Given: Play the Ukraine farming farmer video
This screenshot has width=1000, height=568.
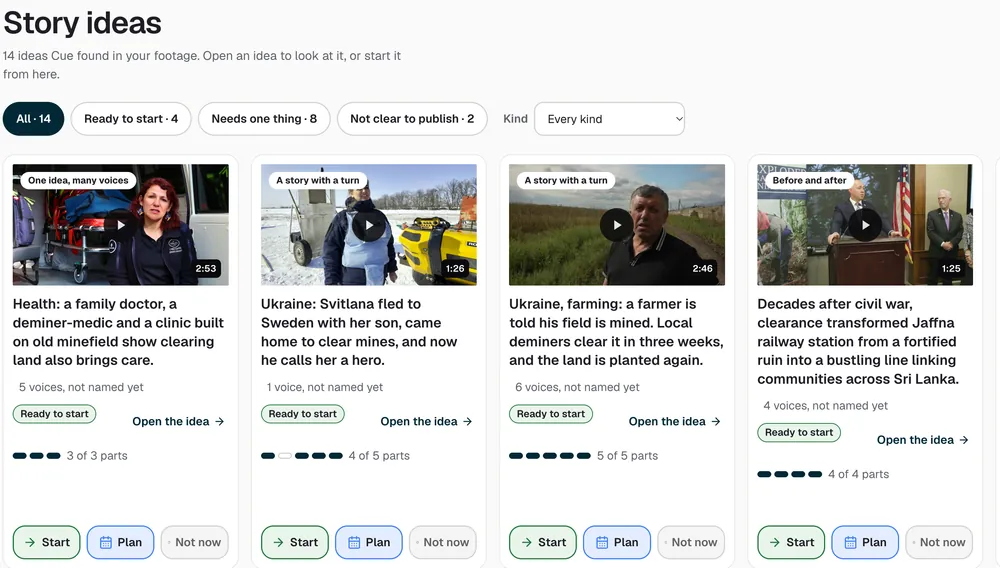Looking at the screenshot, I should [x=617, y=224].
